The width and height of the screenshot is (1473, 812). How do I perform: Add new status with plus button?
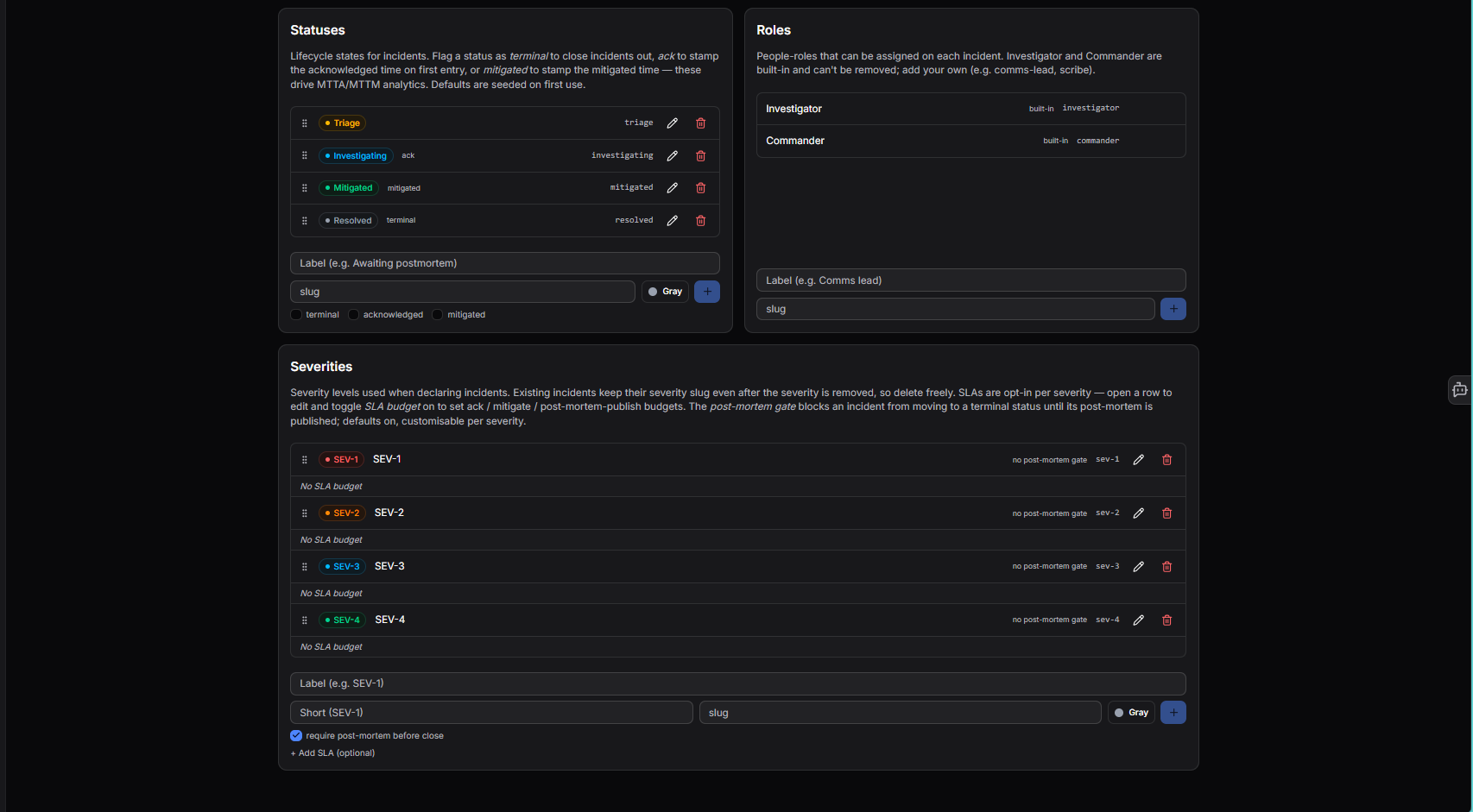[x=707, y=292]
